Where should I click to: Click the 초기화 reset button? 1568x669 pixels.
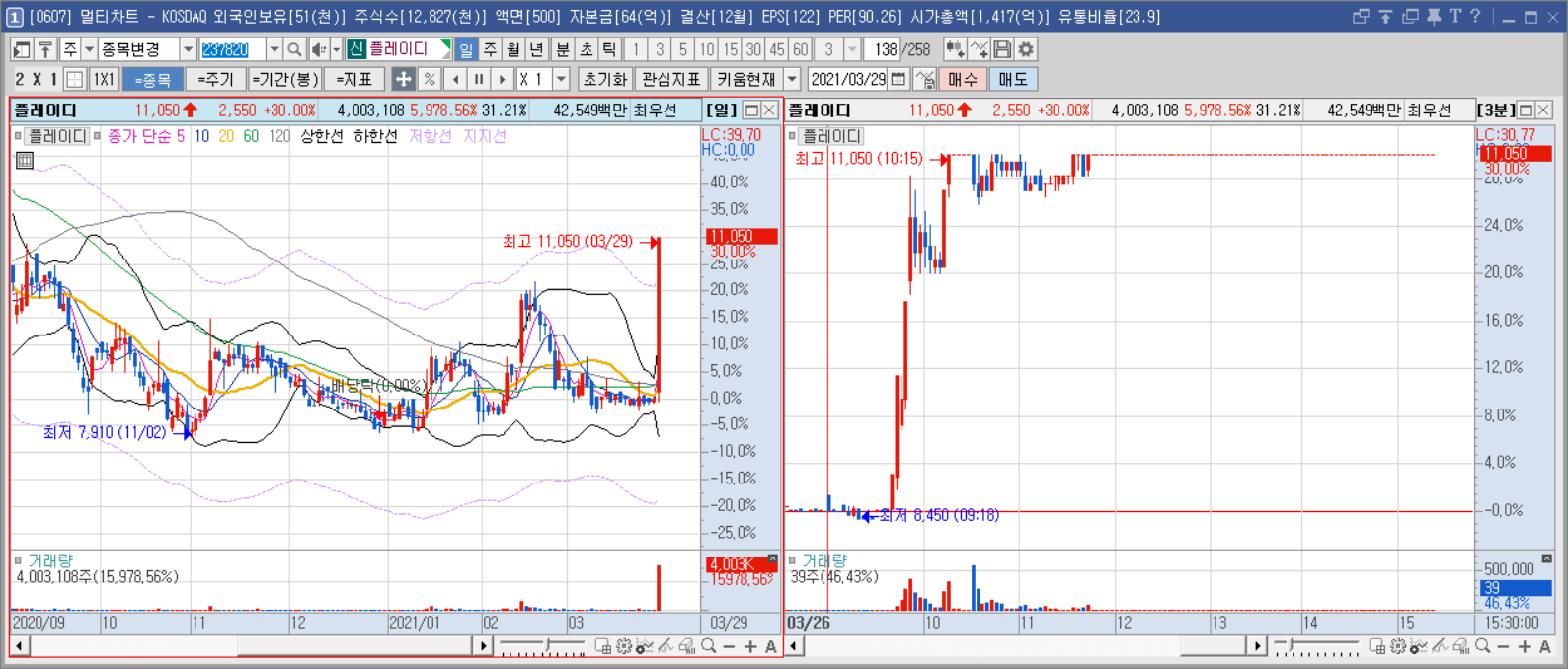(604, 79)
